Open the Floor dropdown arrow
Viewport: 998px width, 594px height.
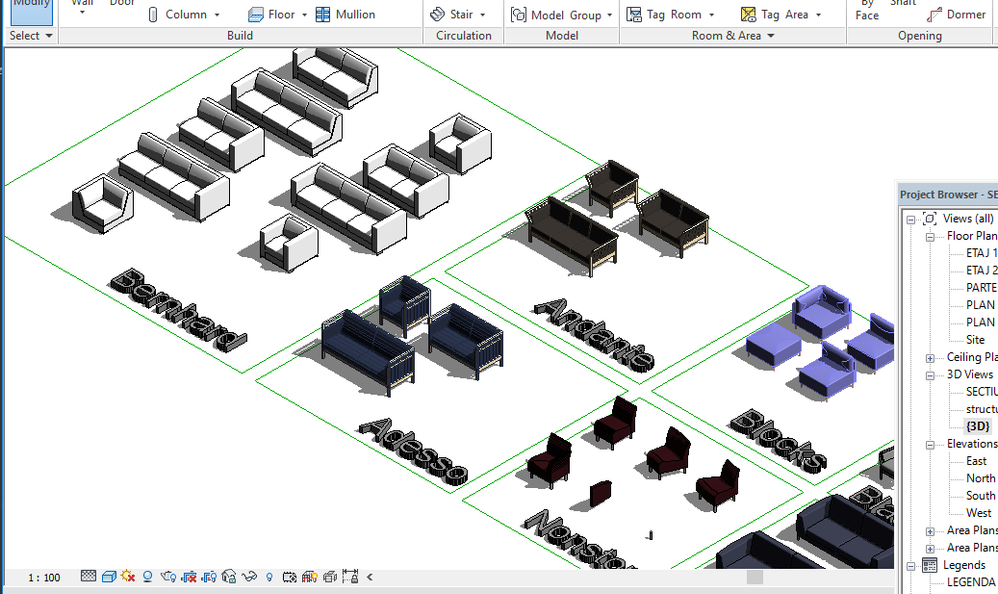[304, 15]
